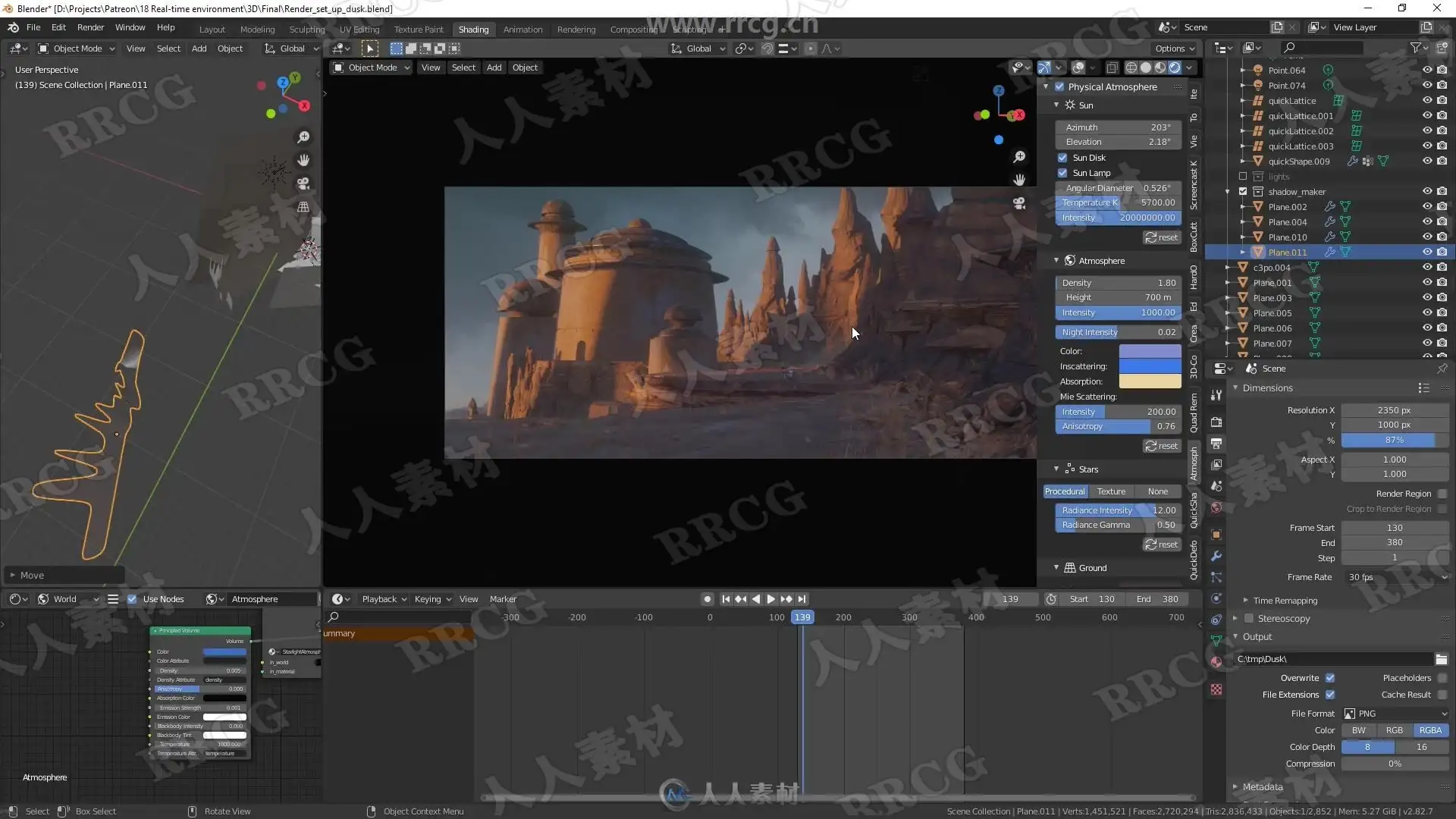The image size is (1456, 819).
Task: Switch to rendered viewport shading mode
Action: (1175, 67)
